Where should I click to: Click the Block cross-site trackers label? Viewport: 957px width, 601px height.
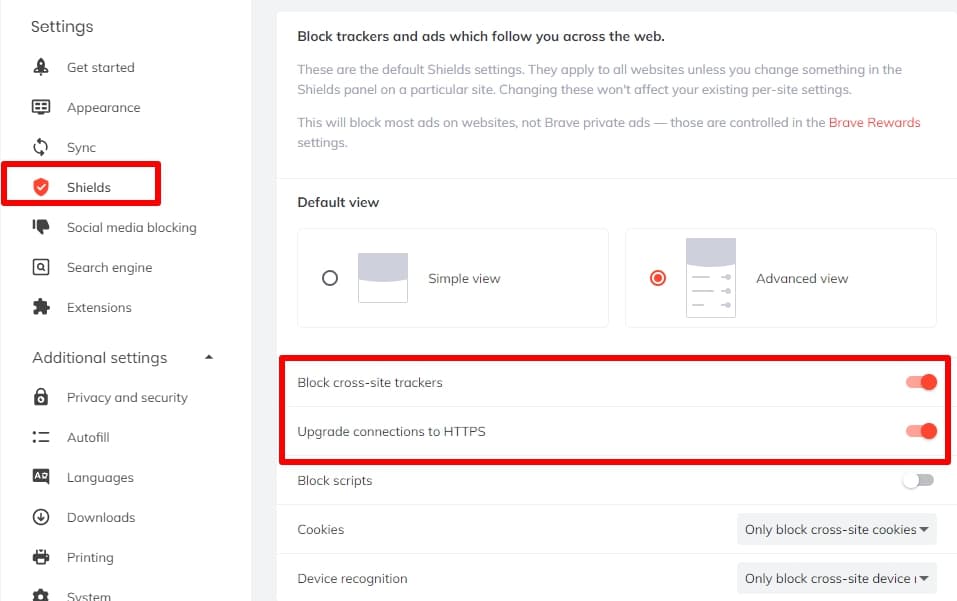[370, 383]
